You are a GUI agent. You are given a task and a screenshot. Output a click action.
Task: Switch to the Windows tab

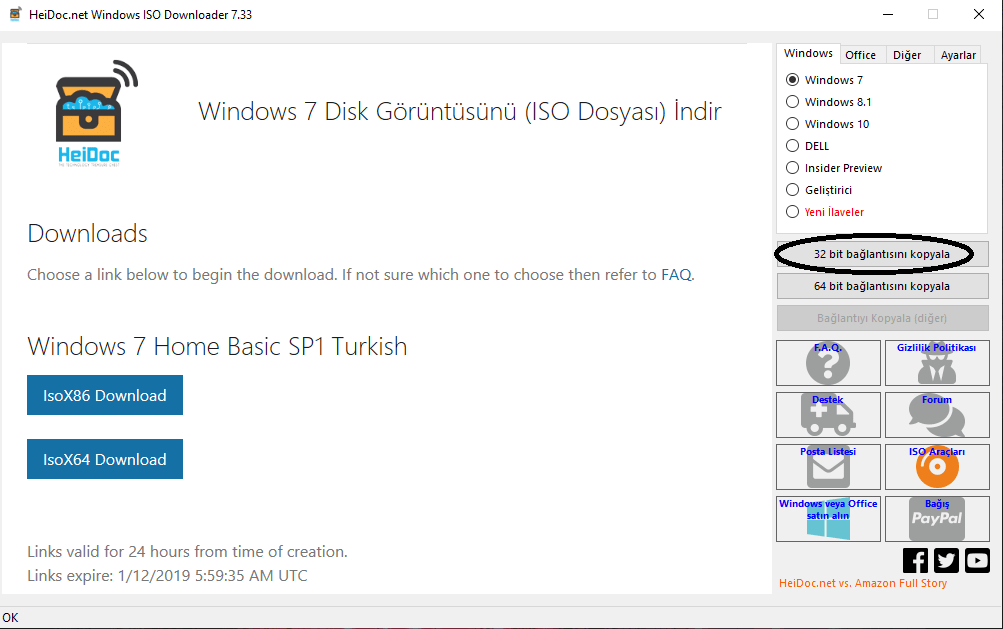coord(809,54)
